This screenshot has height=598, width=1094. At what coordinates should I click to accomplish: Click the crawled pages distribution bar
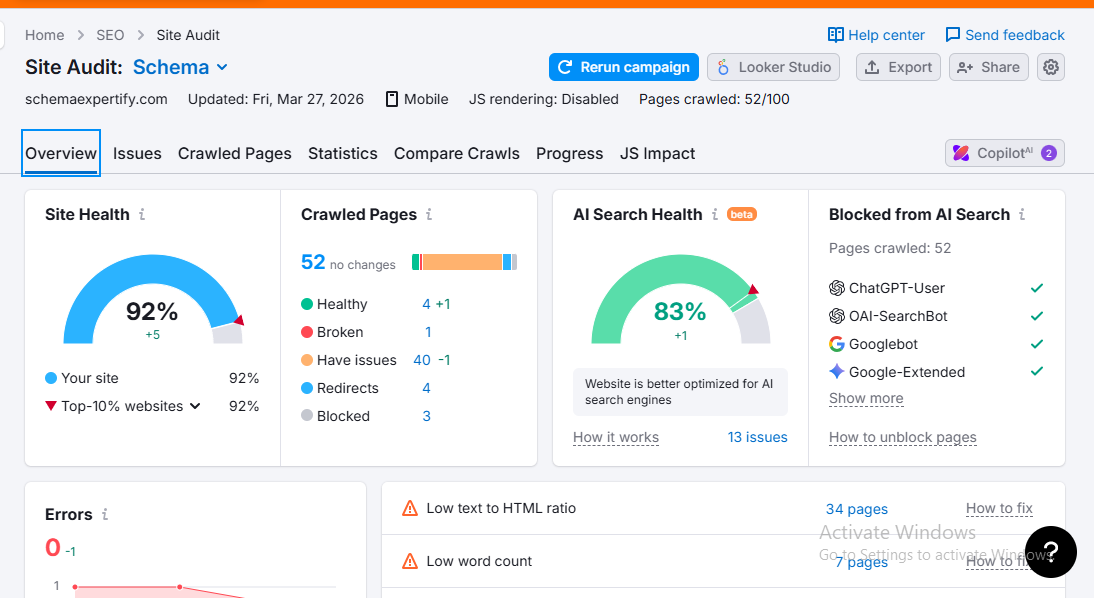[x=465, y=262]
